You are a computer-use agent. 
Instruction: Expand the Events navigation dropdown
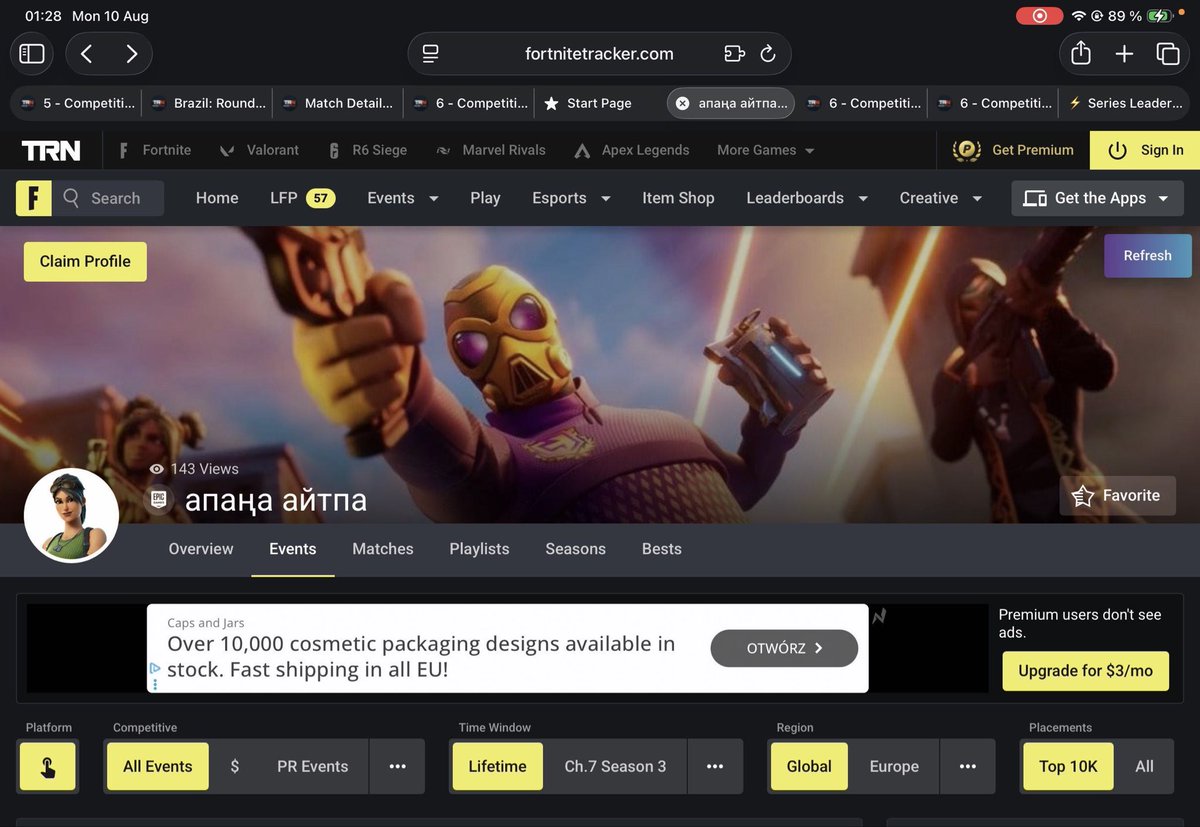[x=403, y=198]
